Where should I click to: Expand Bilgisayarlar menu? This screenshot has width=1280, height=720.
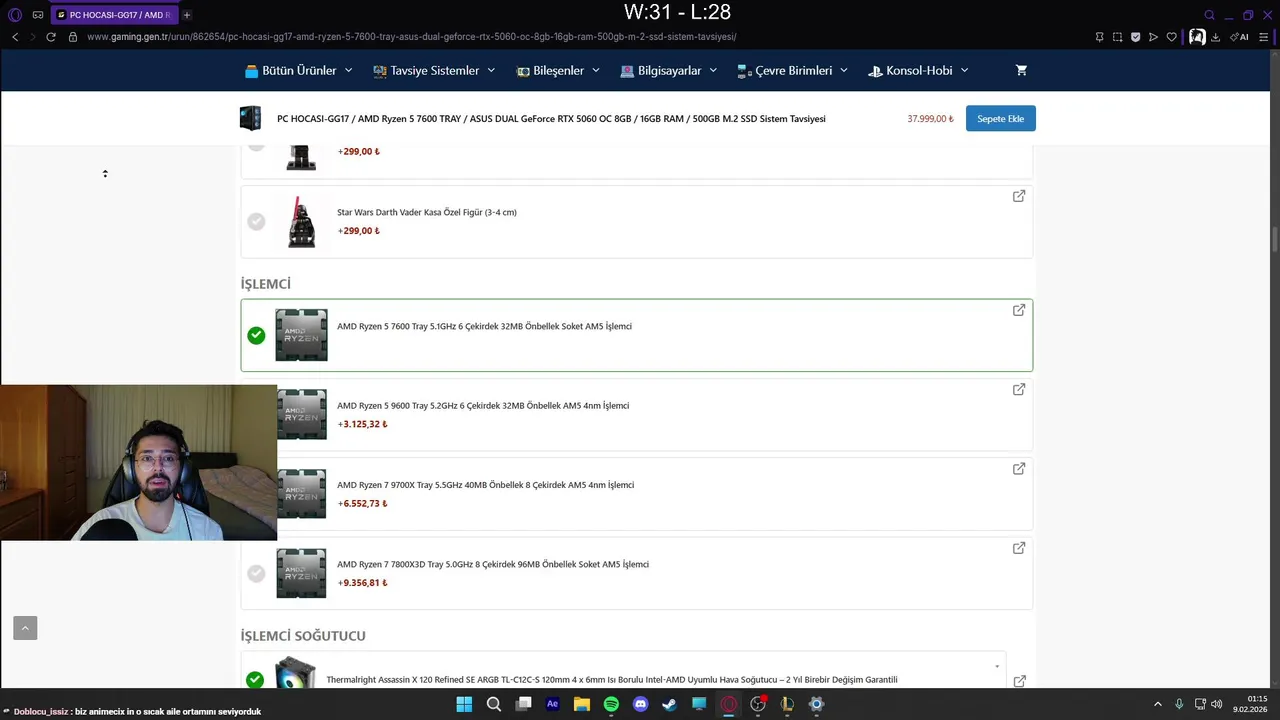click(668, 70)
